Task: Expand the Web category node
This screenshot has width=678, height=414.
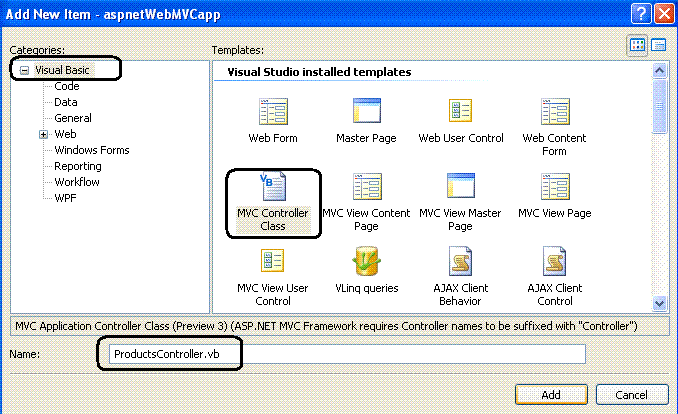Action: pyautogui.click(x=43, y=135)
